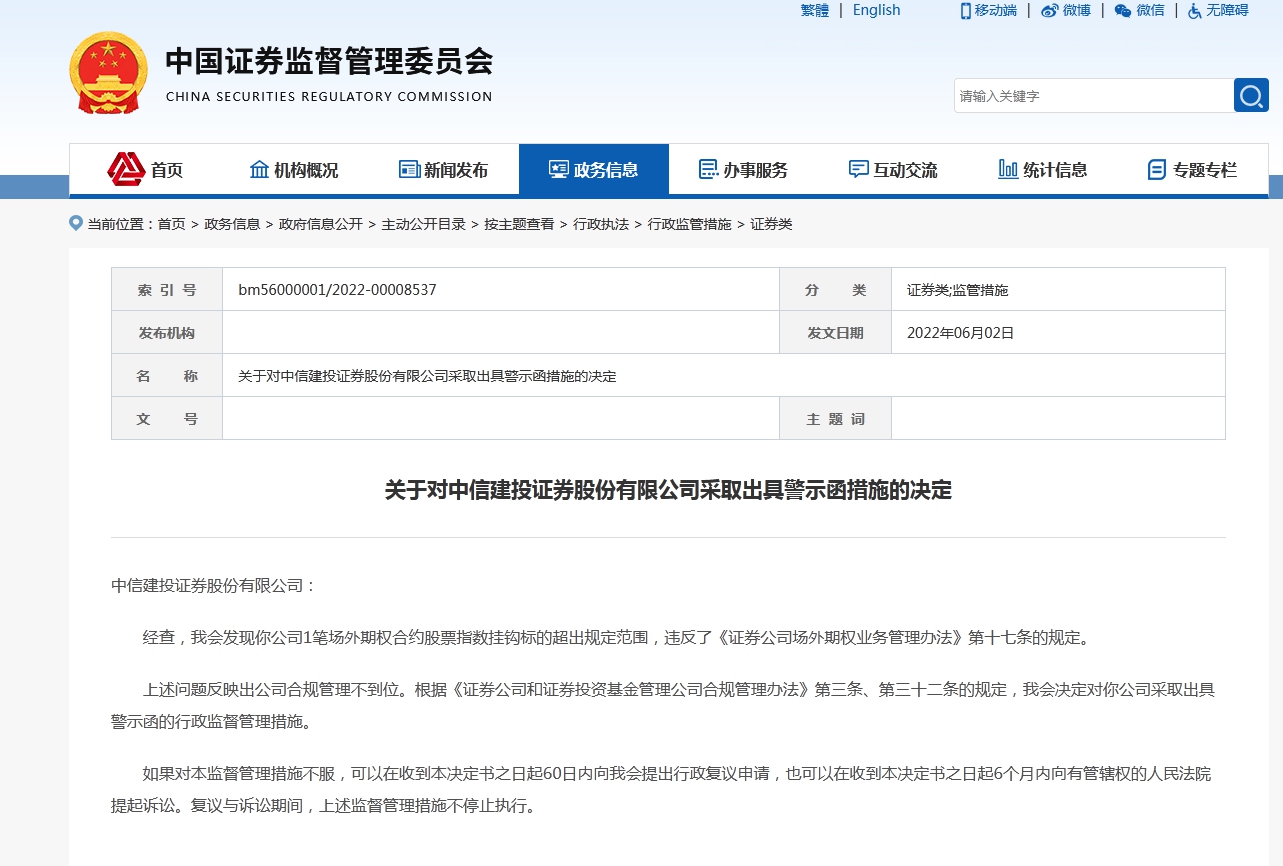This screenshot has width=1283, height=866.
Task: Click the newspaper icon beside 新闻发布
Action: 409,169
